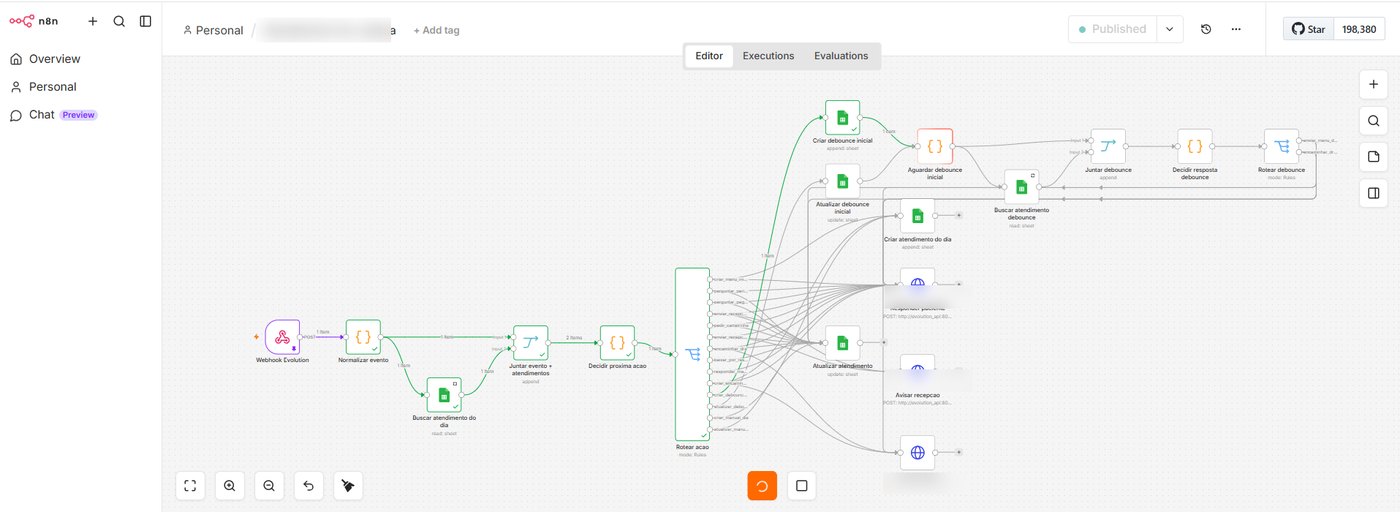Select the Buscar atendimento debounce node

point(1021,187)
